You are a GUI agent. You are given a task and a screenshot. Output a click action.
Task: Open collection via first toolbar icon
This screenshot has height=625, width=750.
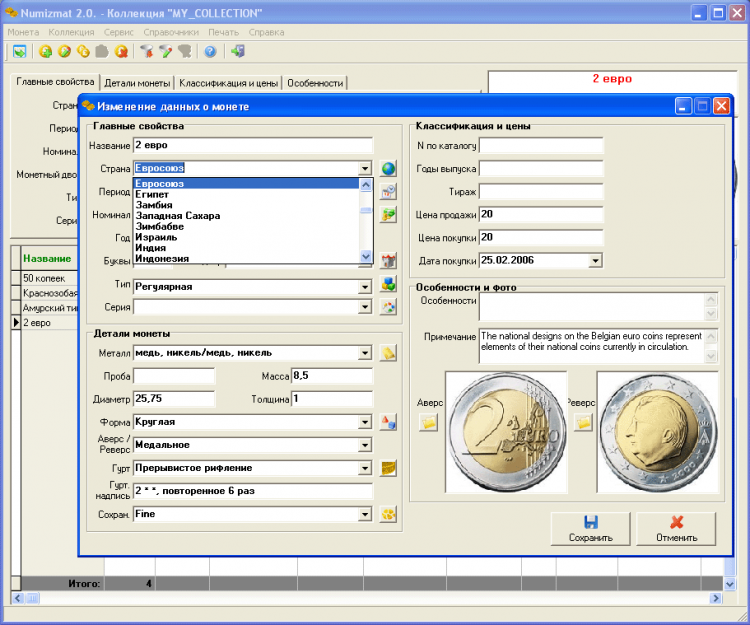tap(20, 51)
